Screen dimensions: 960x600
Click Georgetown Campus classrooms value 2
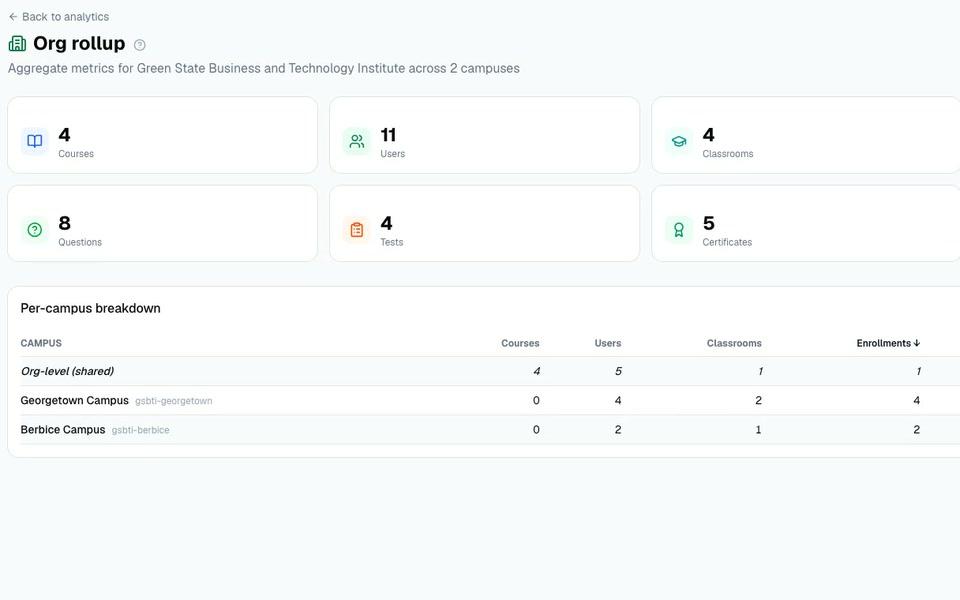point(759,400)
